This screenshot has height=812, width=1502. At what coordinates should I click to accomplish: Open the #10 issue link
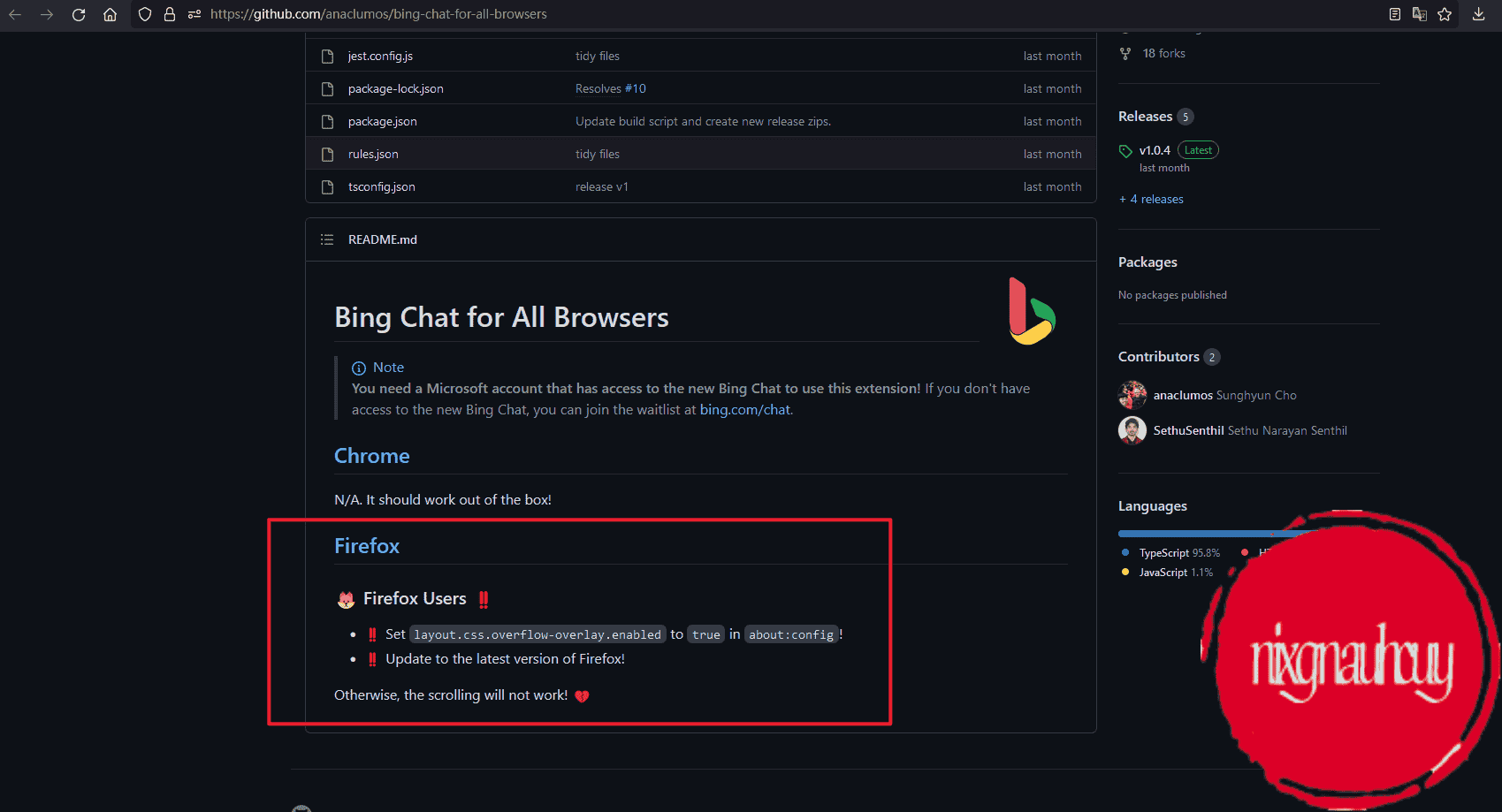coord(636,88)
